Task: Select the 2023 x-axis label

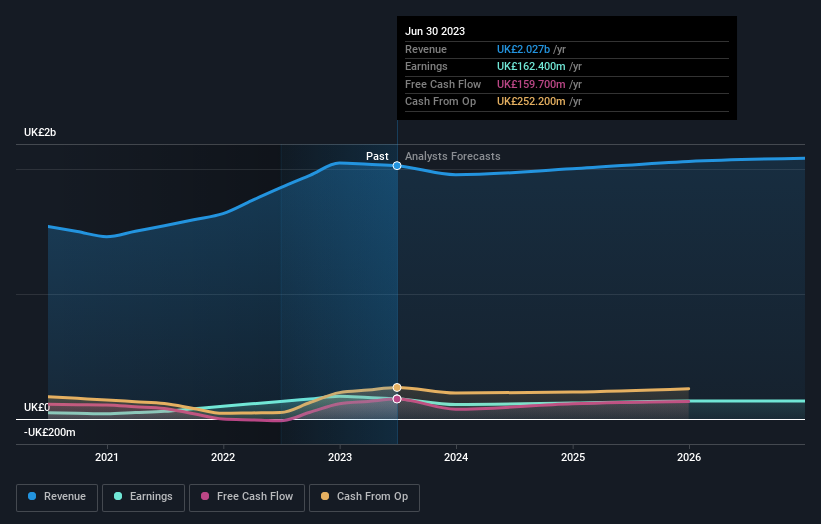Action: (340, 457)
